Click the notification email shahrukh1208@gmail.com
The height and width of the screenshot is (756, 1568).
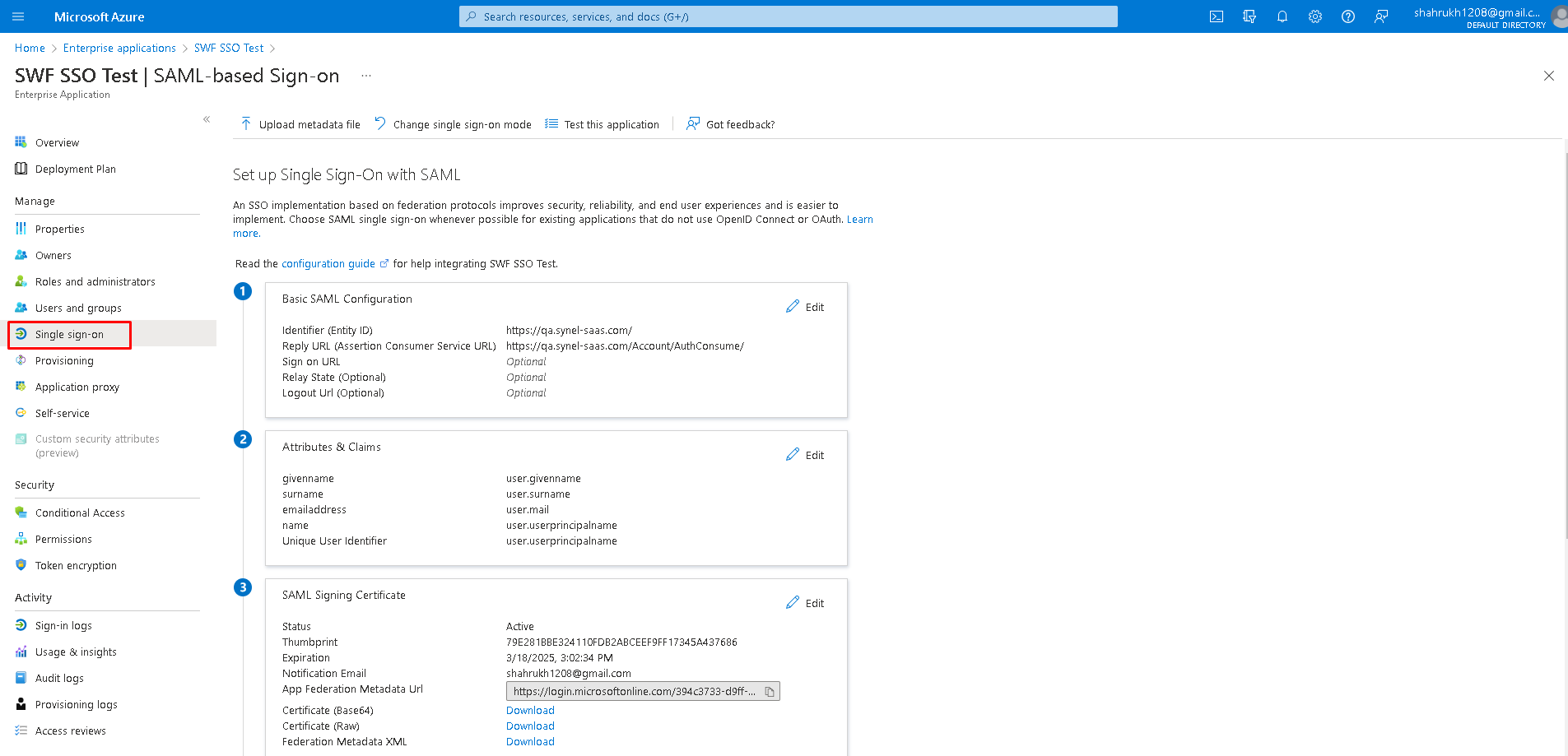pyautogui.click(x=569, y=673)
